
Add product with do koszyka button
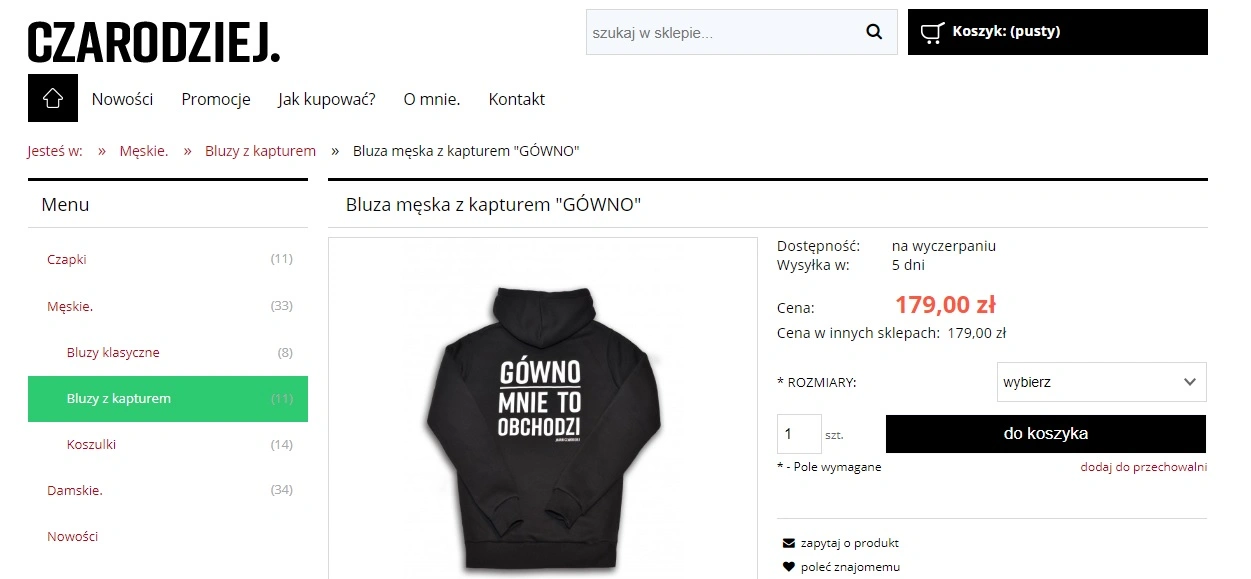(x=1046, y=434)
